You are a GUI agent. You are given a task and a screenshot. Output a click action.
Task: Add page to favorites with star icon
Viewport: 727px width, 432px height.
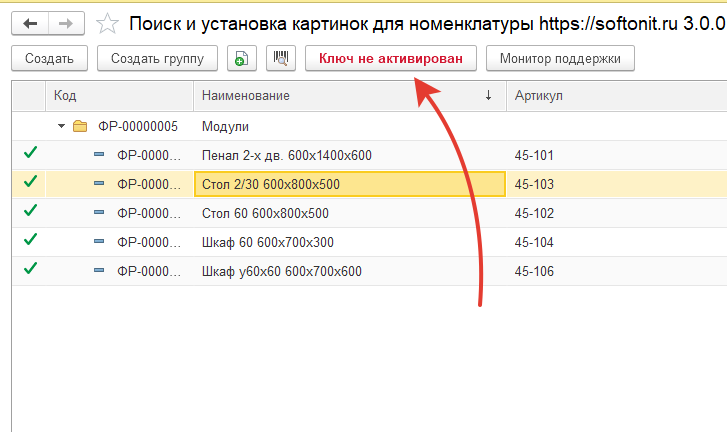pyautogui.click(x=107, y=24)
